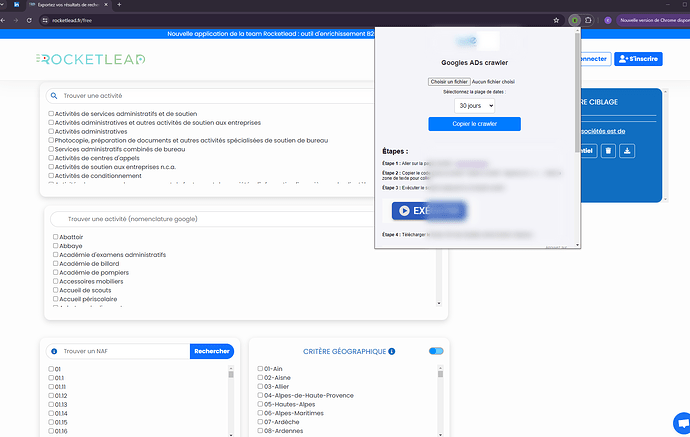Click Choisir un fichier in the crawler popup
Screen dimensions: 690x437
coord(449,82)
